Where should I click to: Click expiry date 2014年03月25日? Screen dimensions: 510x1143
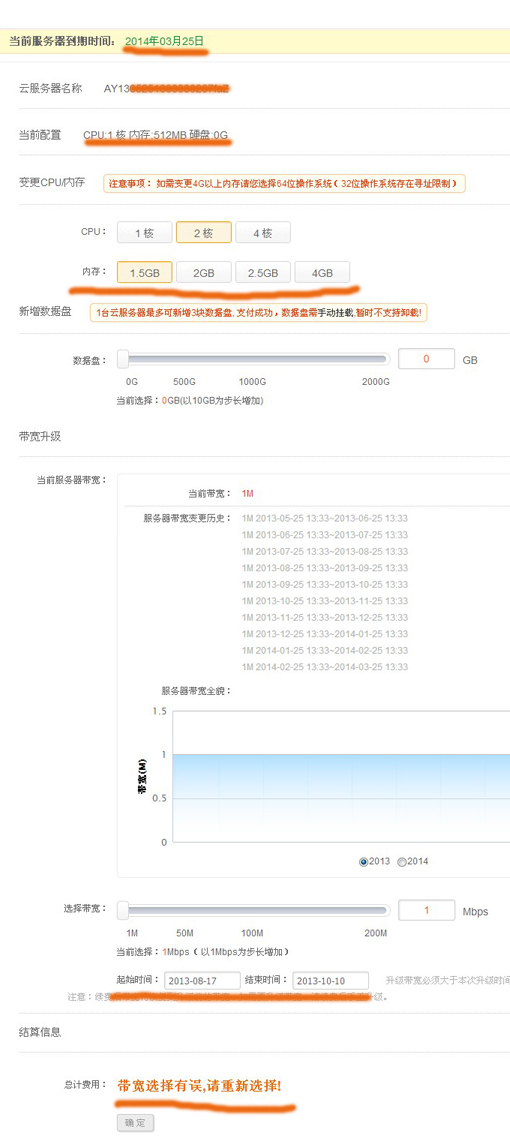coord(165,41)
